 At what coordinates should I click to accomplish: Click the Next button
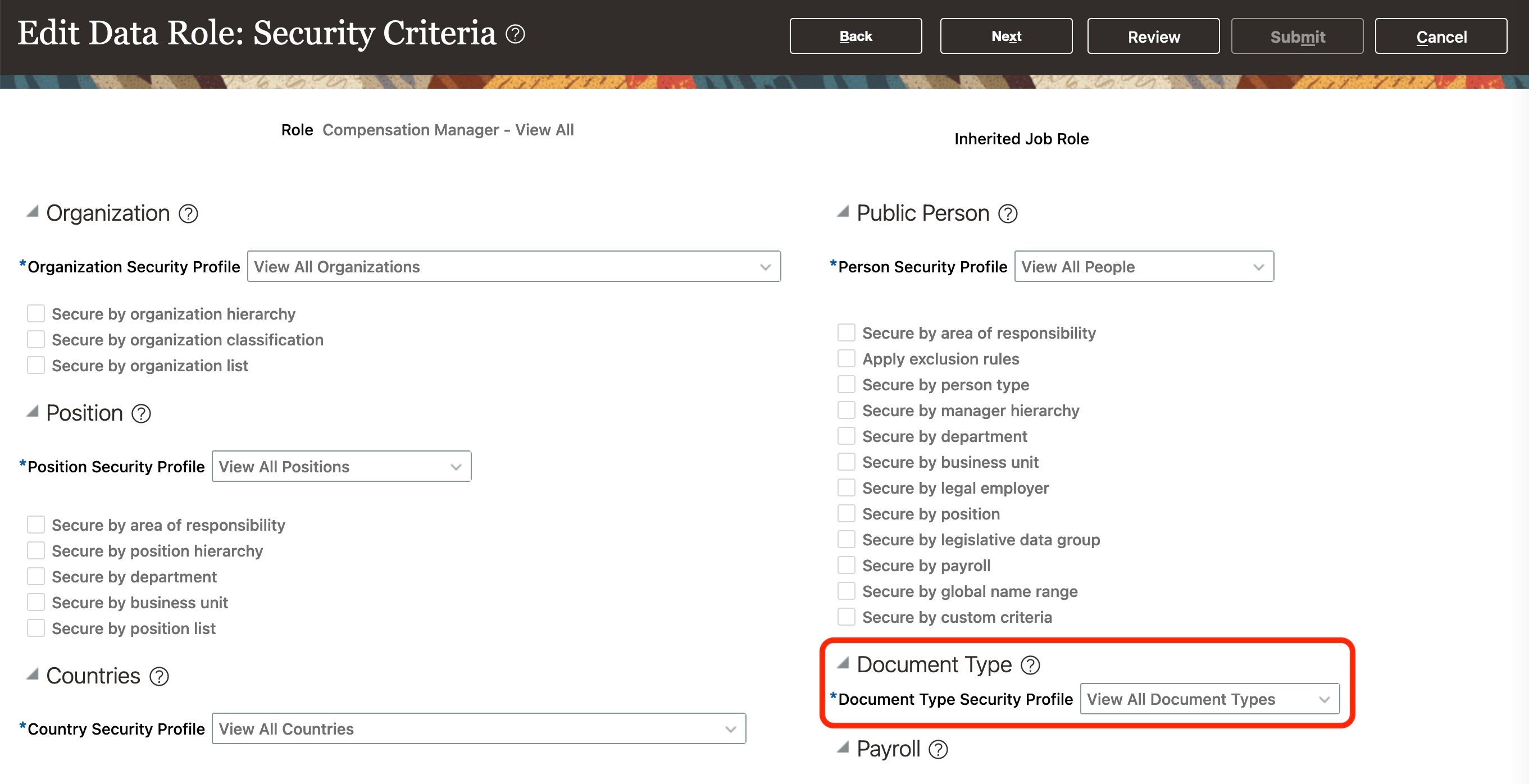pos(1006,36)
